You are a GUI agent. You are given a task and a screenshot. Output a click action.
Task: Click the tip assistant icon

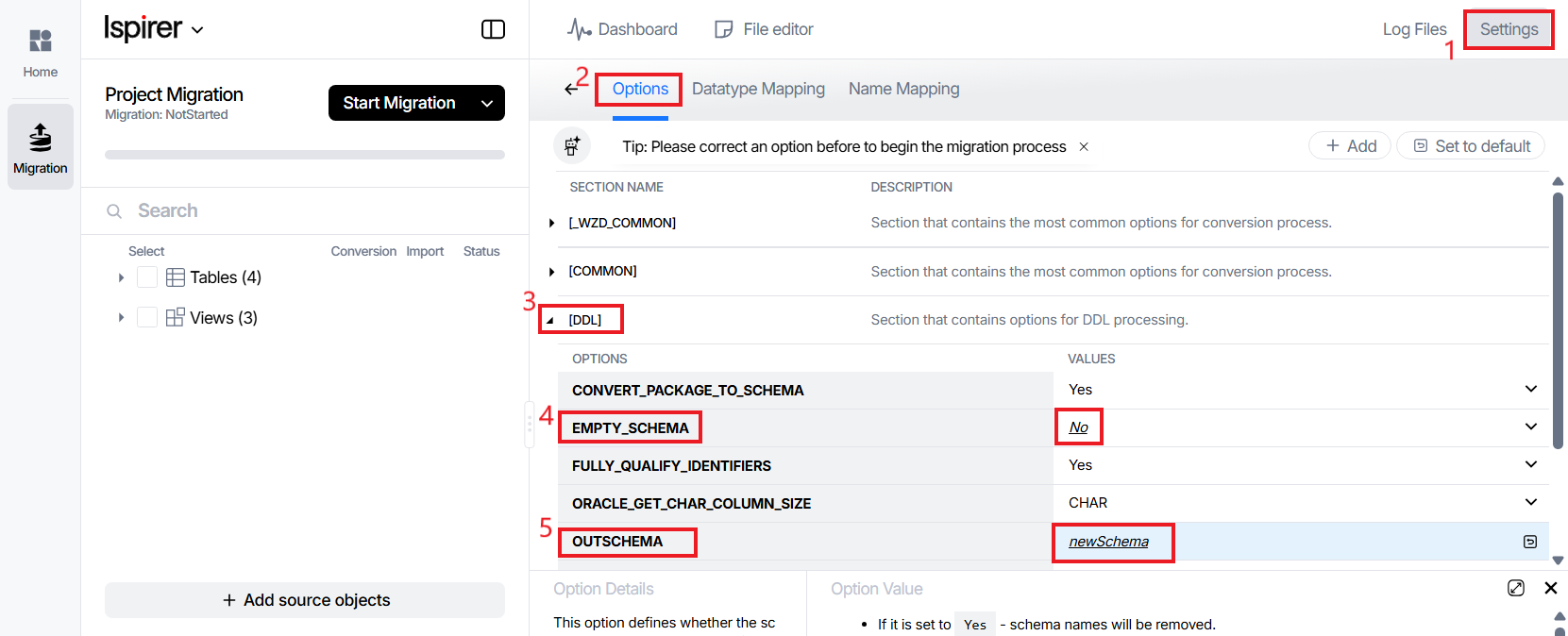coord(572,146)
